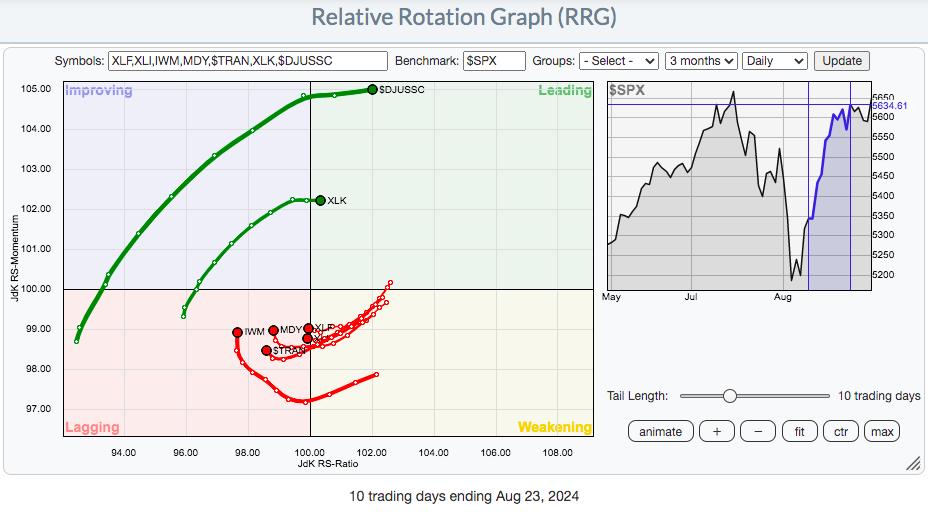Click the ctr center button
This screenshot has height=512, width=928.
click(841, 431)
